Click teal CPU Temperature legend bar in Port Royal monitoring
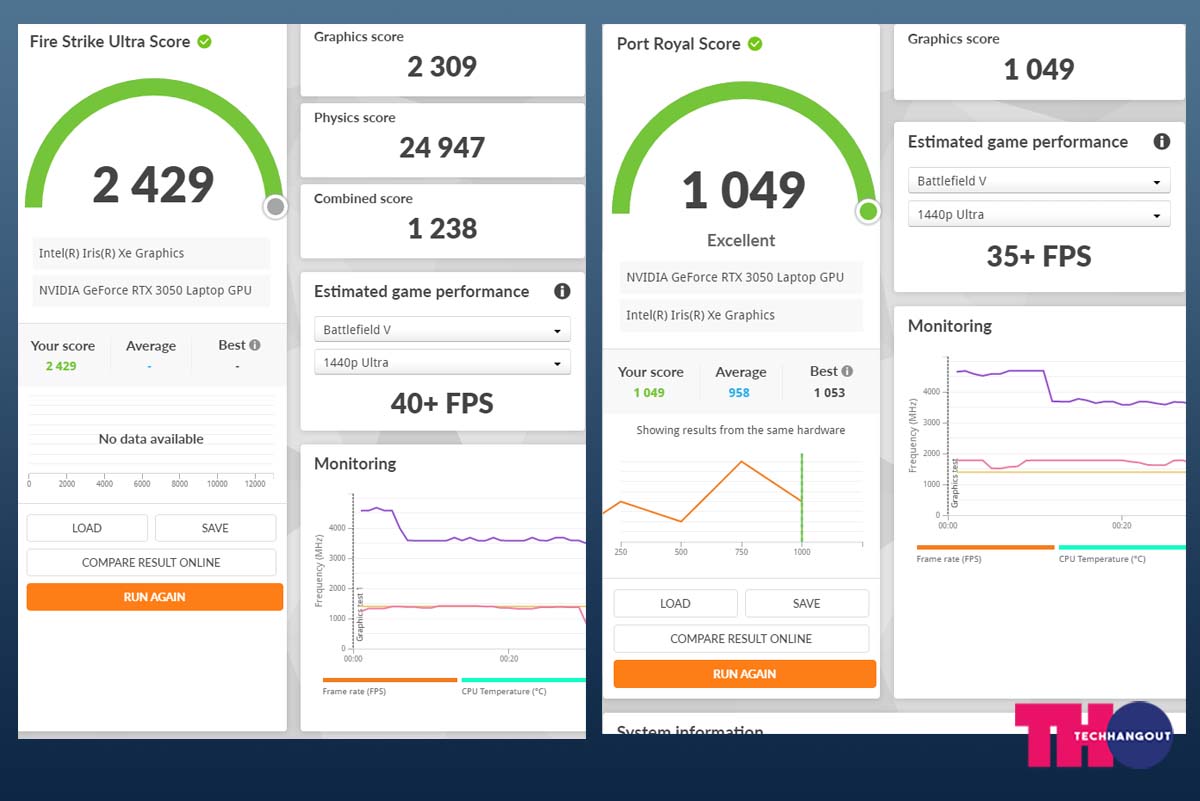1200x801 pixels. click(x=1122, y=547)
